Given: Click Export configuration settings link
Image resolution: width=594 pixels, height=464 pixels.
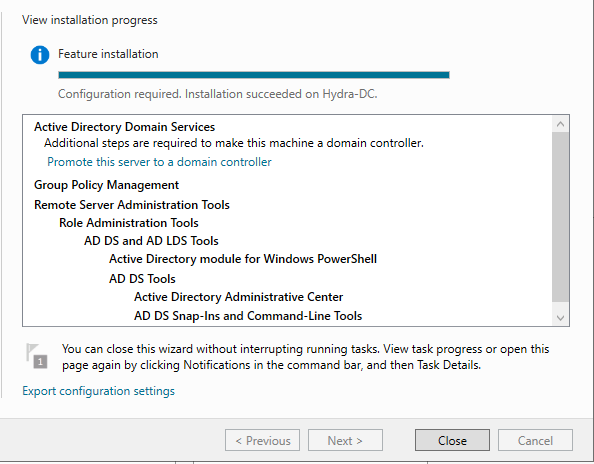Looking at the screenshot, I should (x=98, y=391).
